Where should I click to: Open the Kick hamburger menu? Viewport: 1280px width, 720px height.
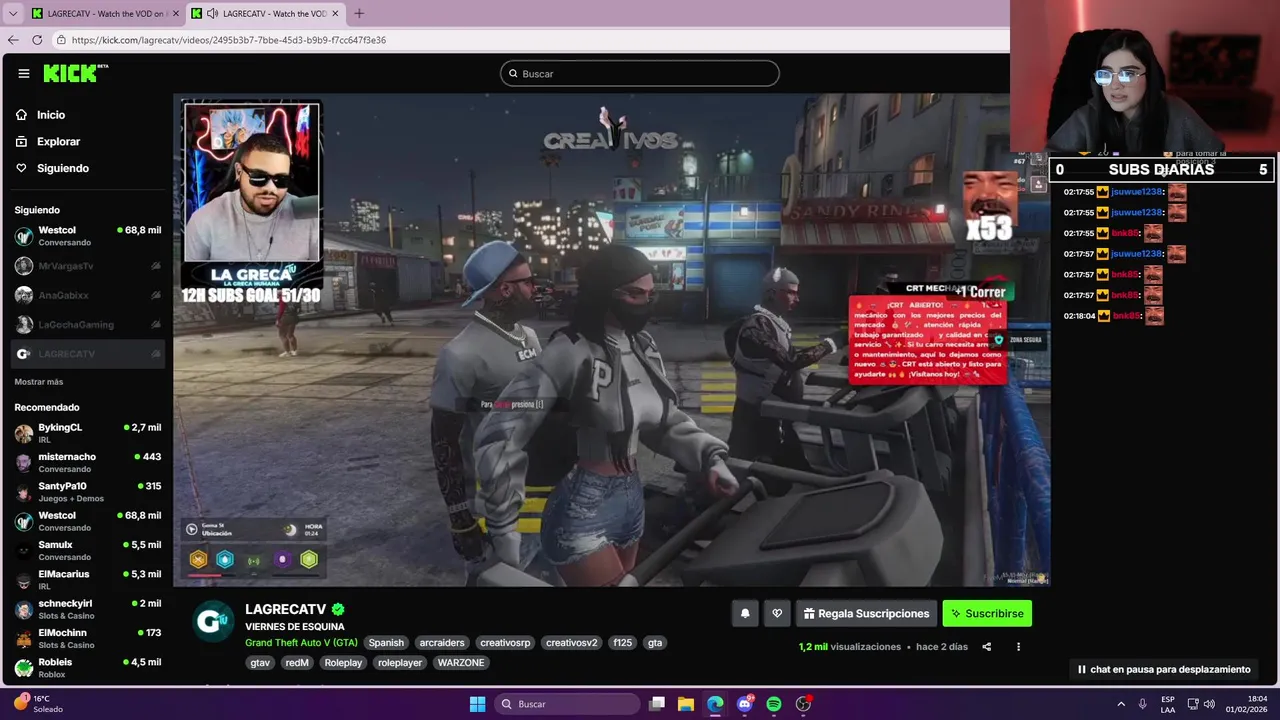point(23,73)
